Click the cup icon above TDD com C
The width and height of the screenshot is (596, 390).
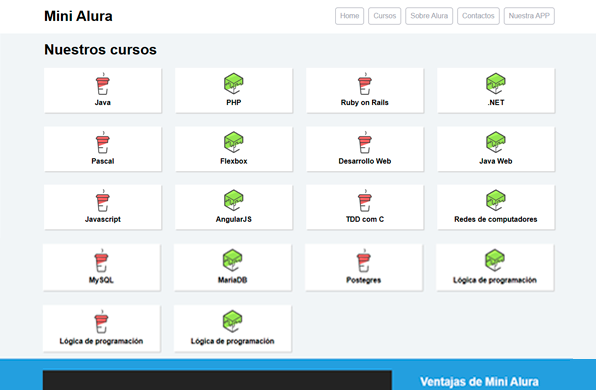click(365, 200)
